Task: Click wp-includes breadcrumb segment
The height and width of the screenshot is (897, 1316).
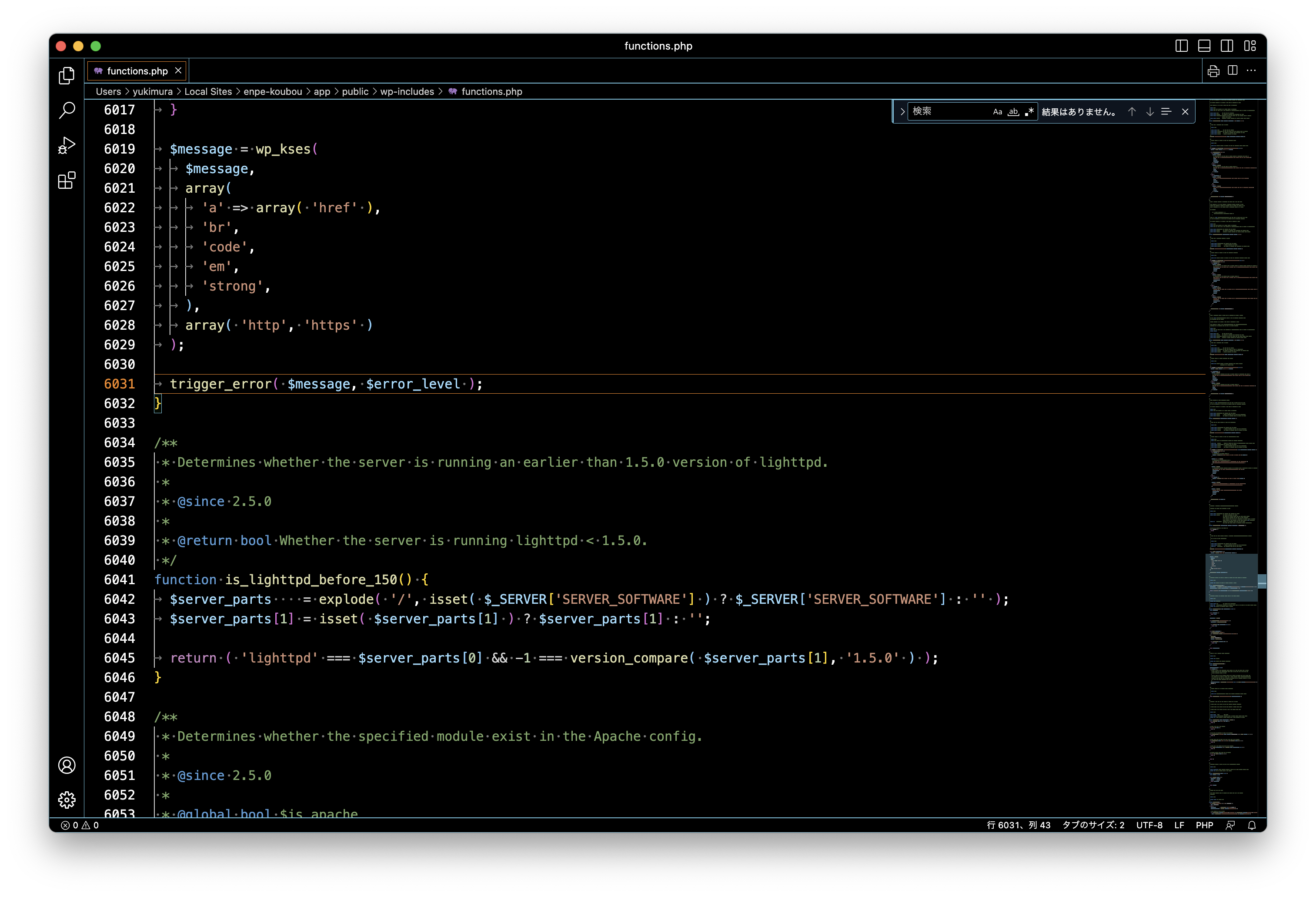Action: click(x=407, y=91)
